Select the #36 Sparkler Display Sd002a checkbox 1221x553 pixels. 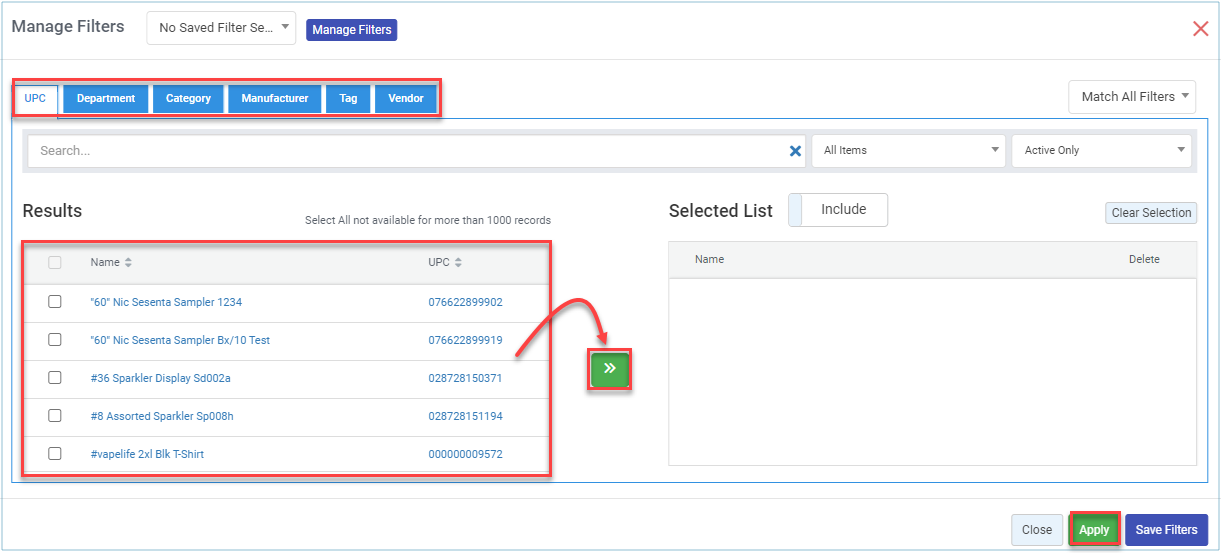pos(55,377)
